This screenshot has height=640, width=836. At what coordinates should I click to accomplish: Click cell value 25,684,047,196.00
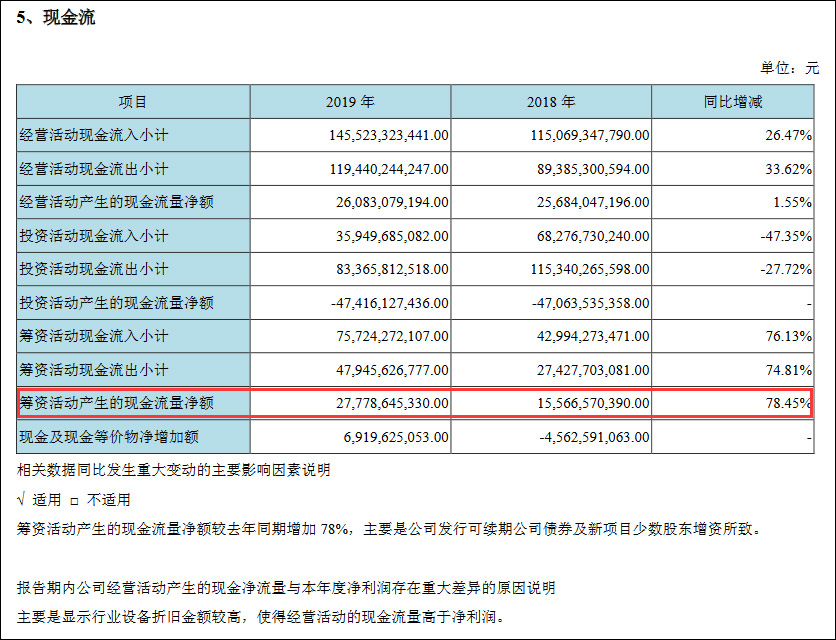[x=593, y=202]
